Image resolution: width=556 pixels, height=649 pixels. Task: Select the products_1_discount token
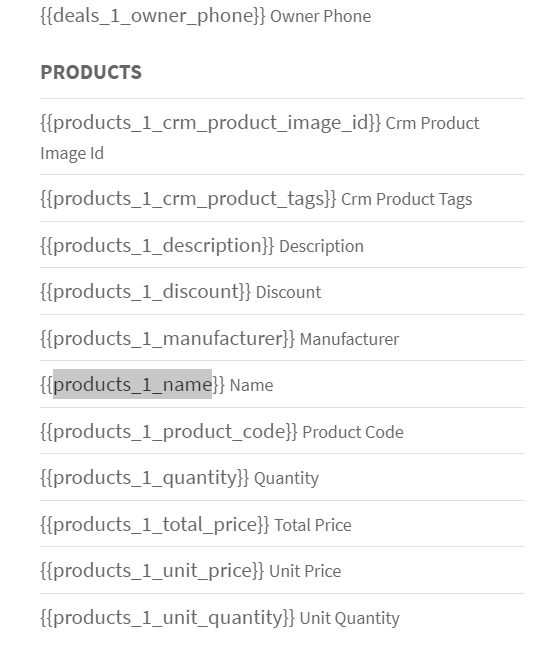point(145,292)
